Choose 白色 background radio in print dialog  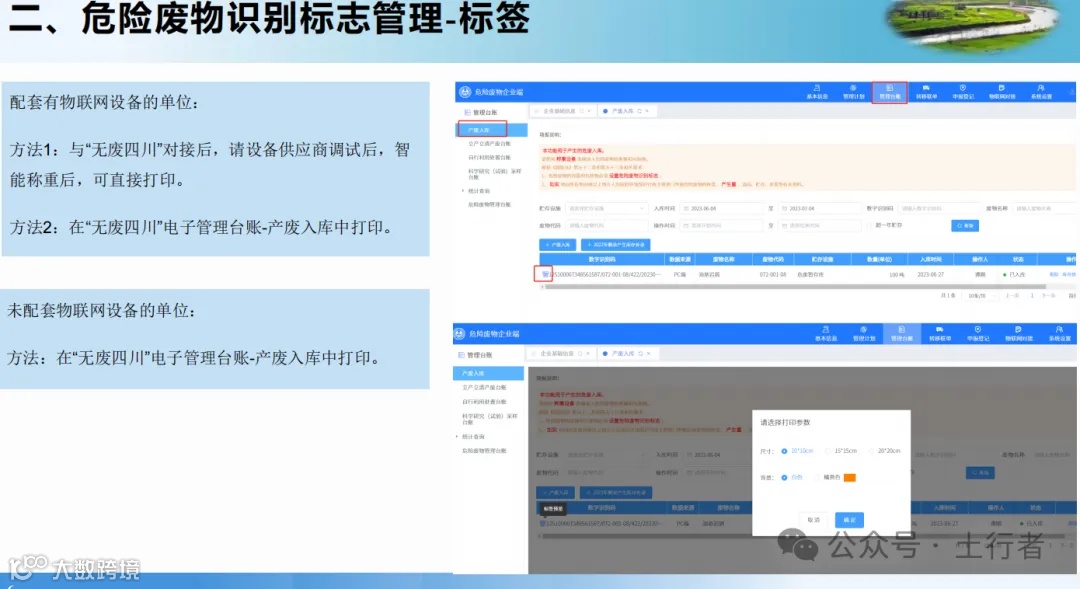point(784,477)
